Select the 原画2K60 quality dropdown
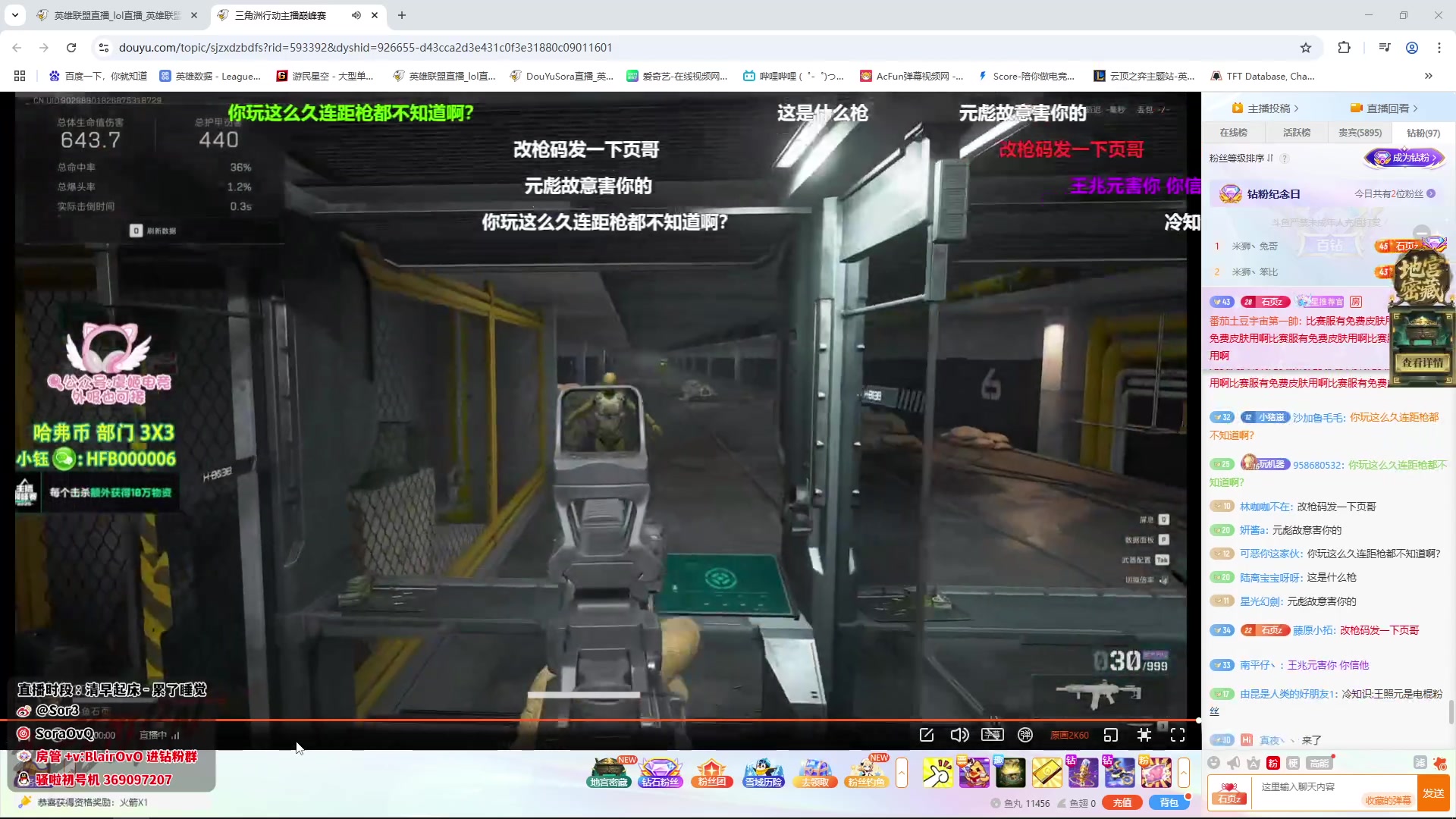Image resolution: width=1456 pixels, height=819 pixels. point(1069,735)
